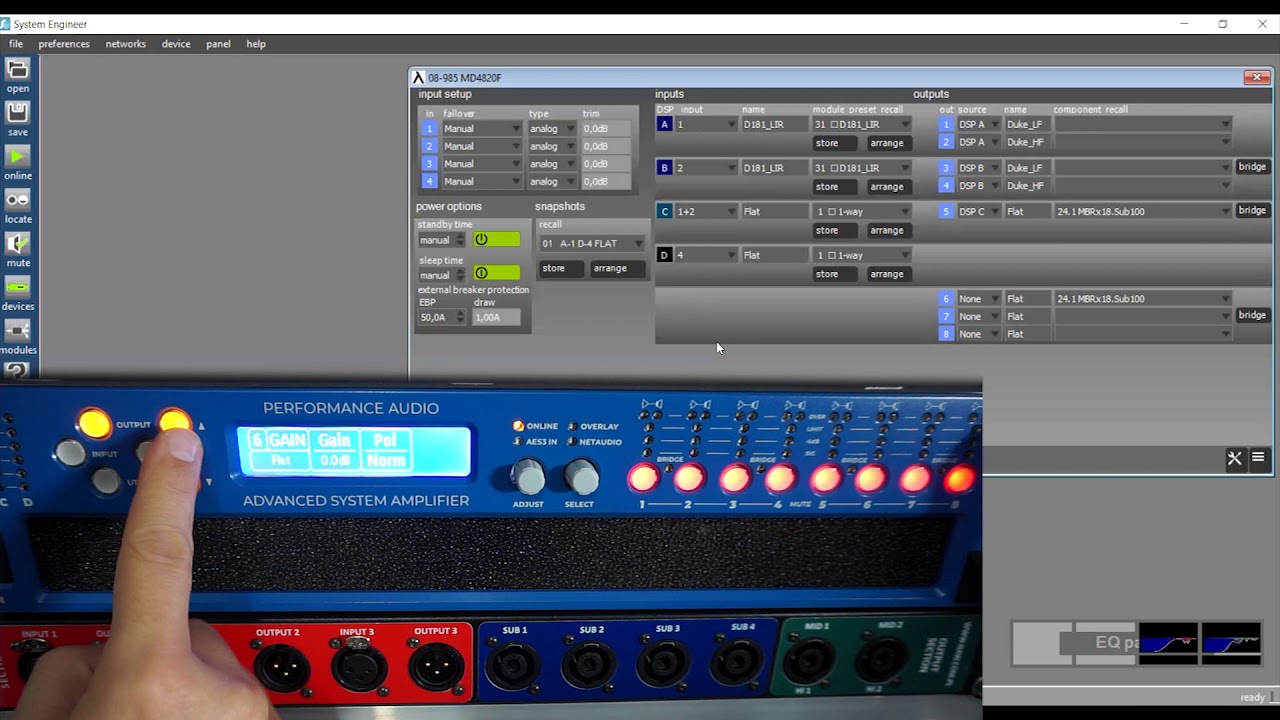The width and height of the screenshot is (1280, 720).
Task: Open output 6 source dropdown None
Action: point(979,299)
